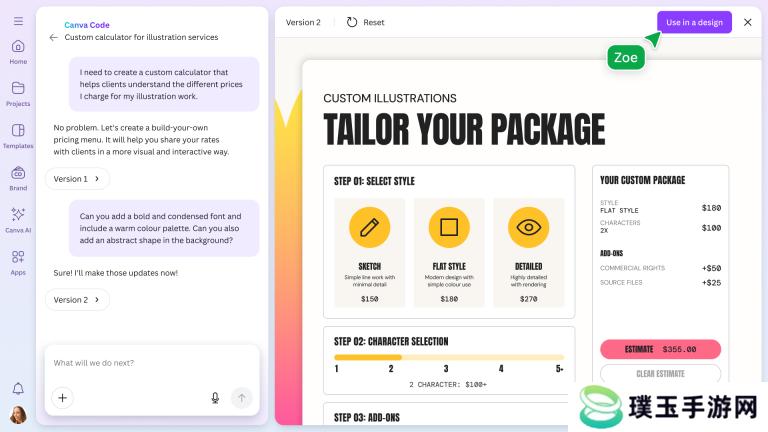Click 'Step 01: Select Style' heading
This screenshot has width=768, height=432.
pyautogui.click(x=374, y=181)
